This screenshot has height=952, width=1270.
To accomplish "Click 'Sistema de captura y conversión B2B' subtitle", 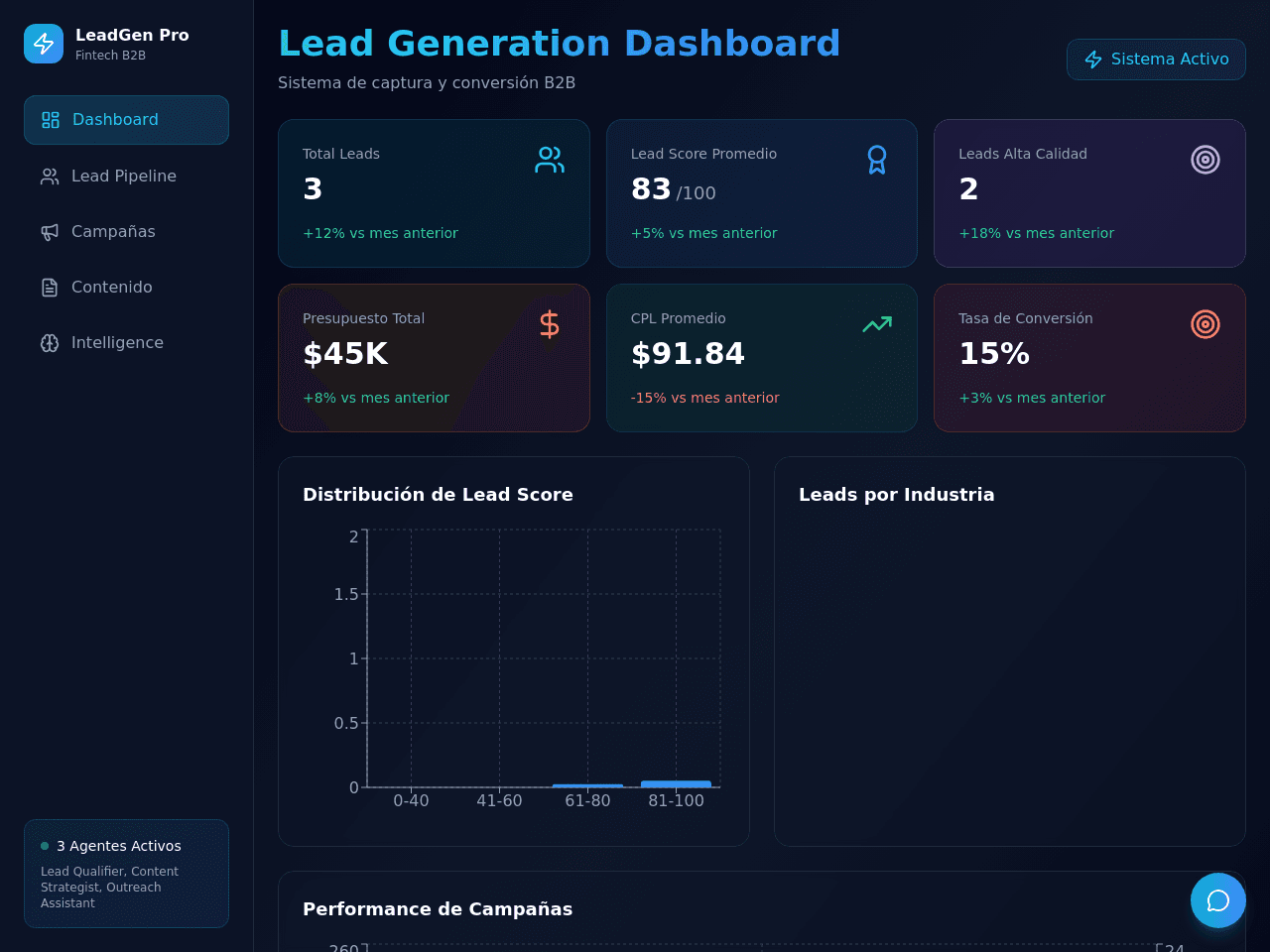I will [x=427, y=82].
